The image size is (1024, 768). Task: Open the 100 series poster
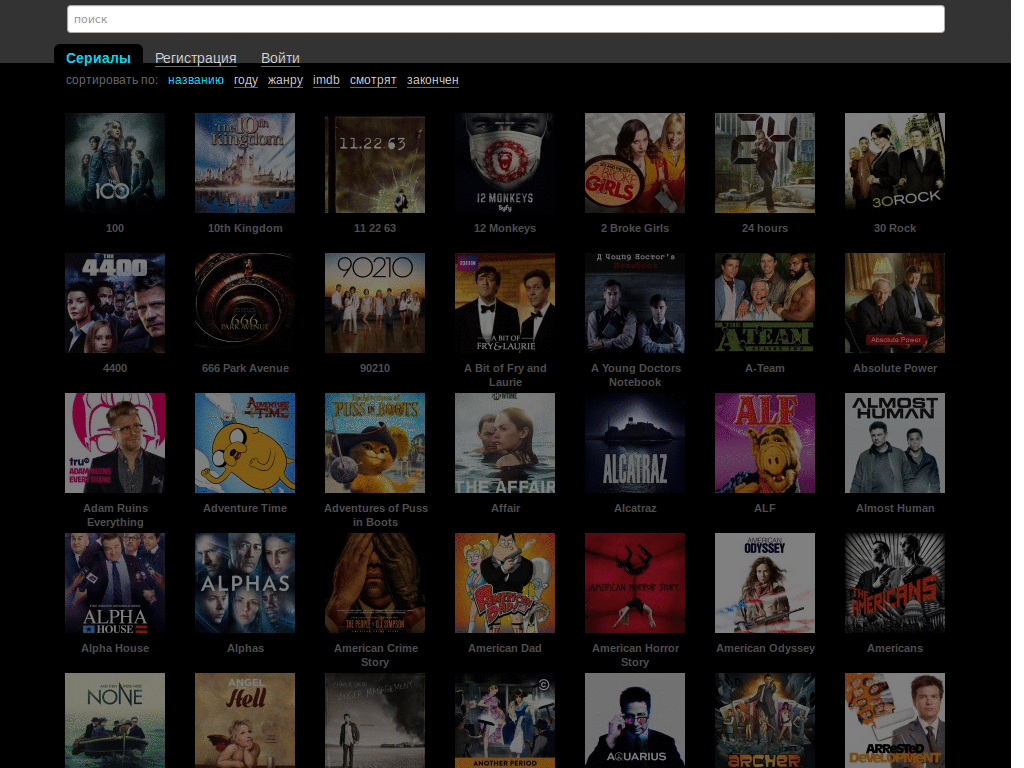pos(115,163)
